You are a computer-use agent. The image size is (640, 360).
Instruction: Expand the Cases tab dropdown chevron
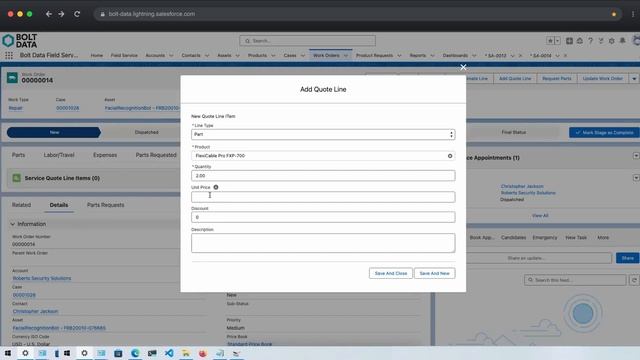[303, 56]
